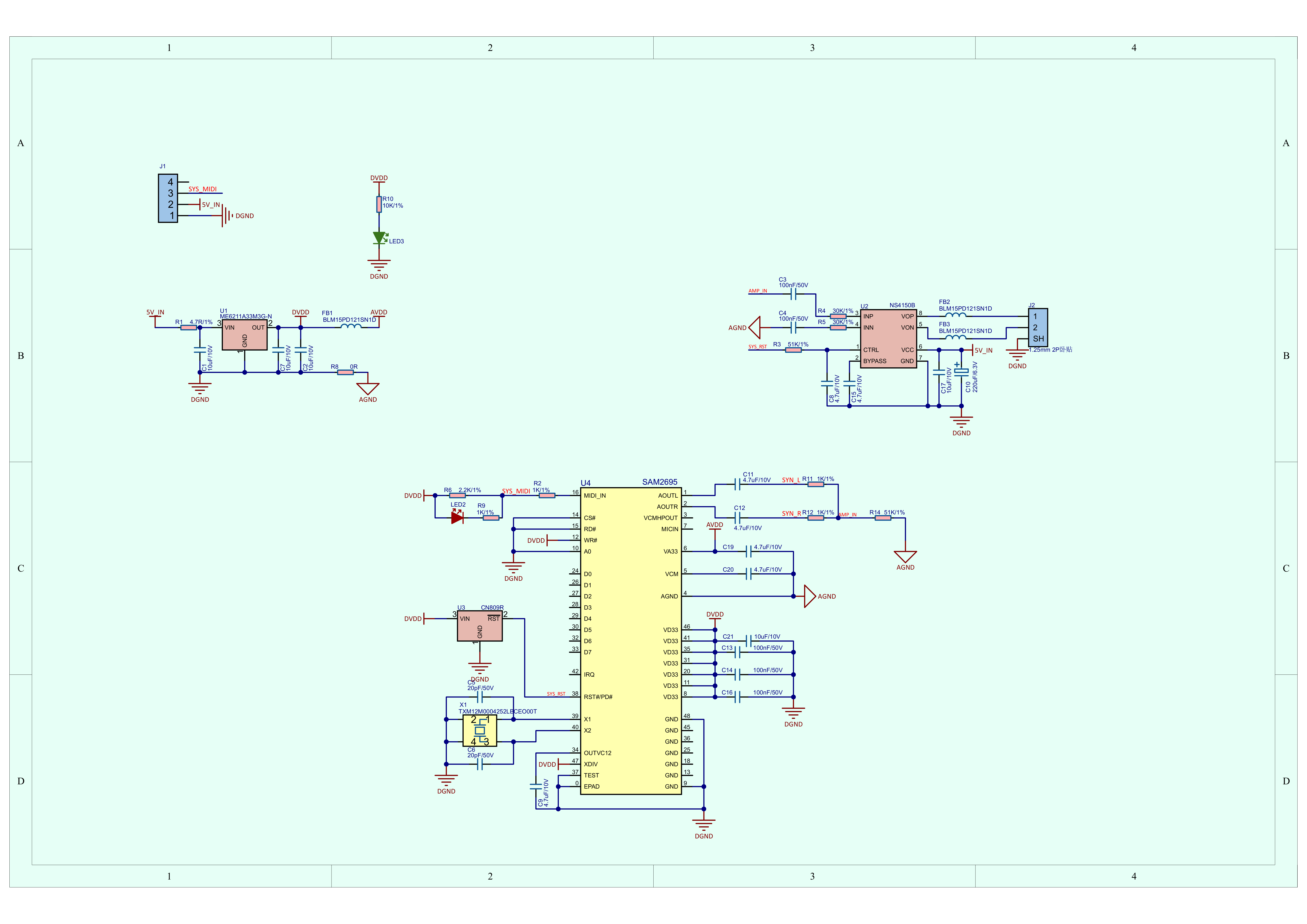This screenshot has width=1307, height=924.
Task: Click SYS_RST net label left of R3
Action: coord(758,347)
